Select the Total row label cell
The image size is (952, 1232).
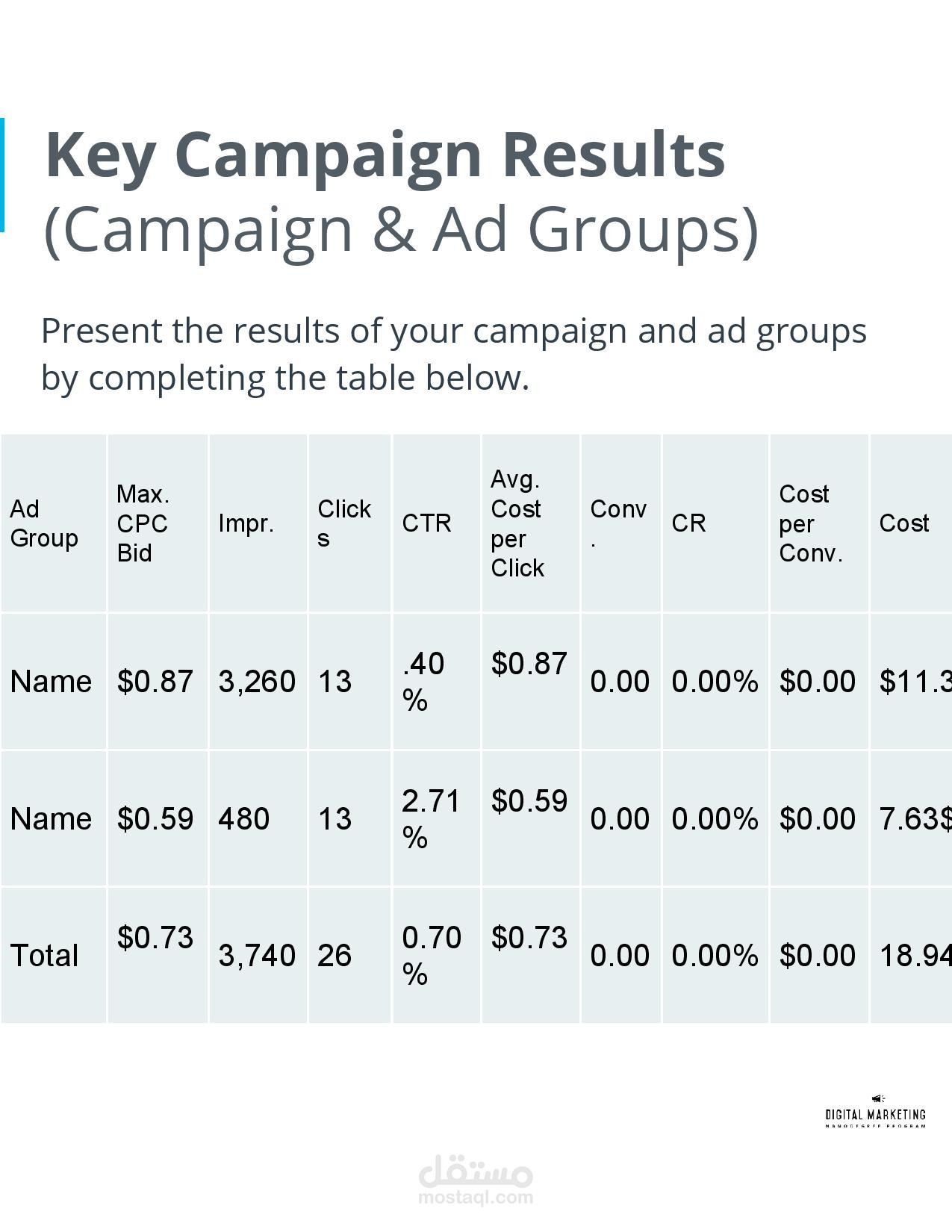point(44,956)
